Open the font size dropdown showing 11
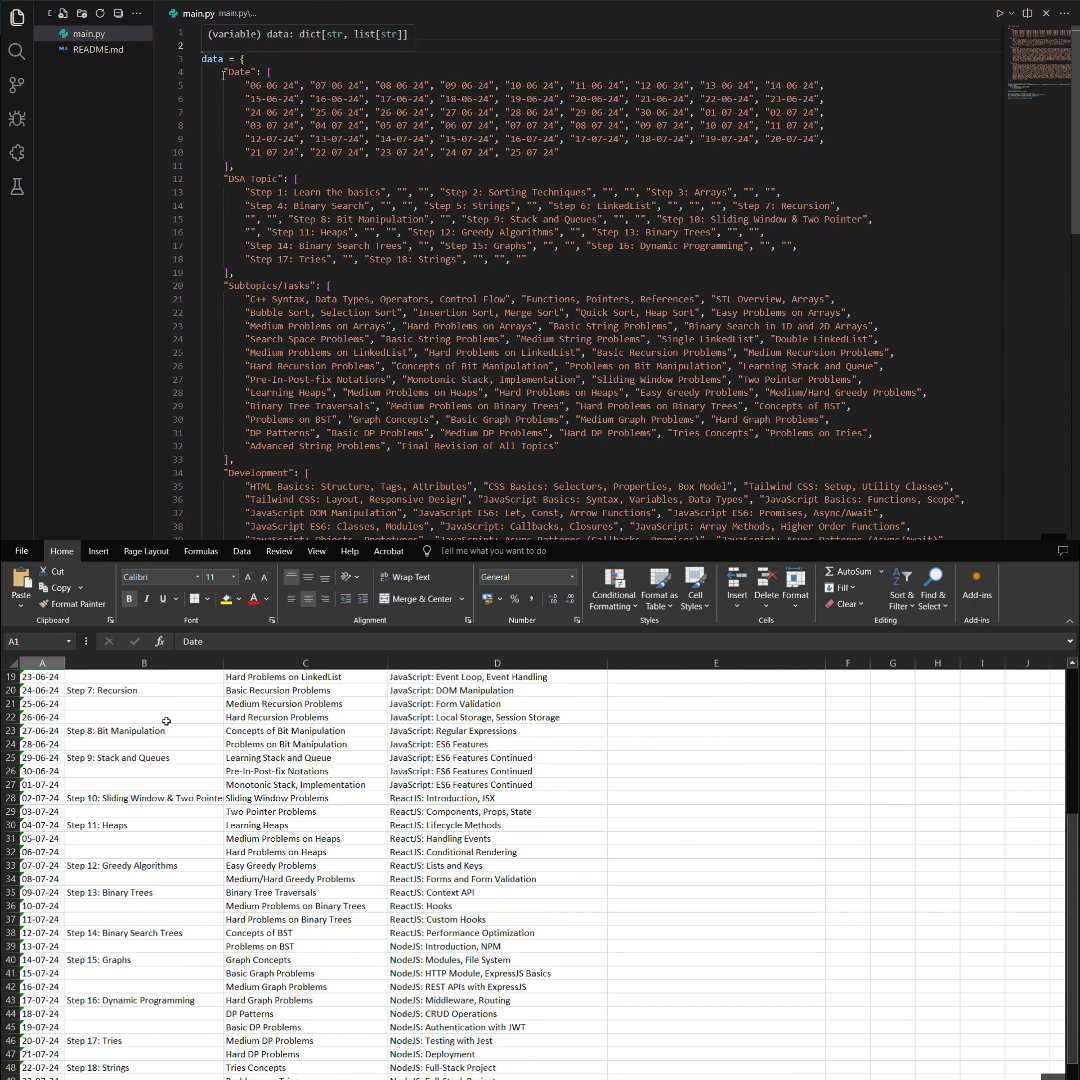The height and width of the screenshot is (1080, 1080). [233, 577]
